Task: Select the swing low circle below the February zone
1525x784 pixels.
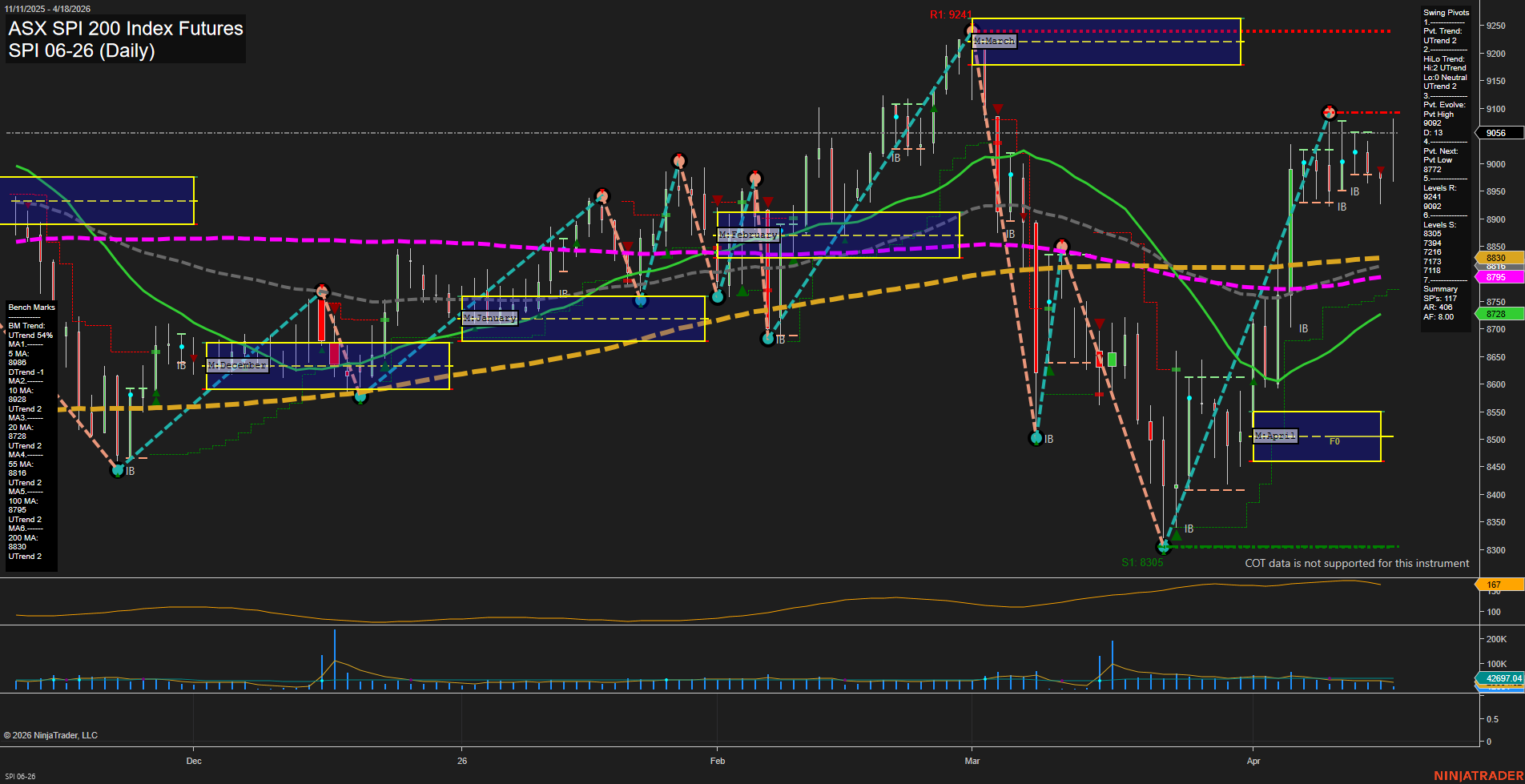Action: (x=767, y=338)
